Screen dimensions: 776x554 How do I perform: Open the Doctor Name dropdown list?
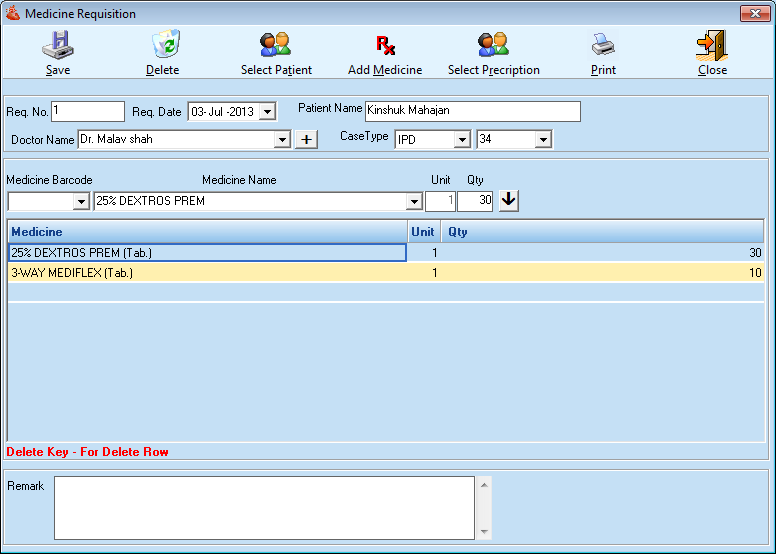pyautogui.click(x=282, y=140)
